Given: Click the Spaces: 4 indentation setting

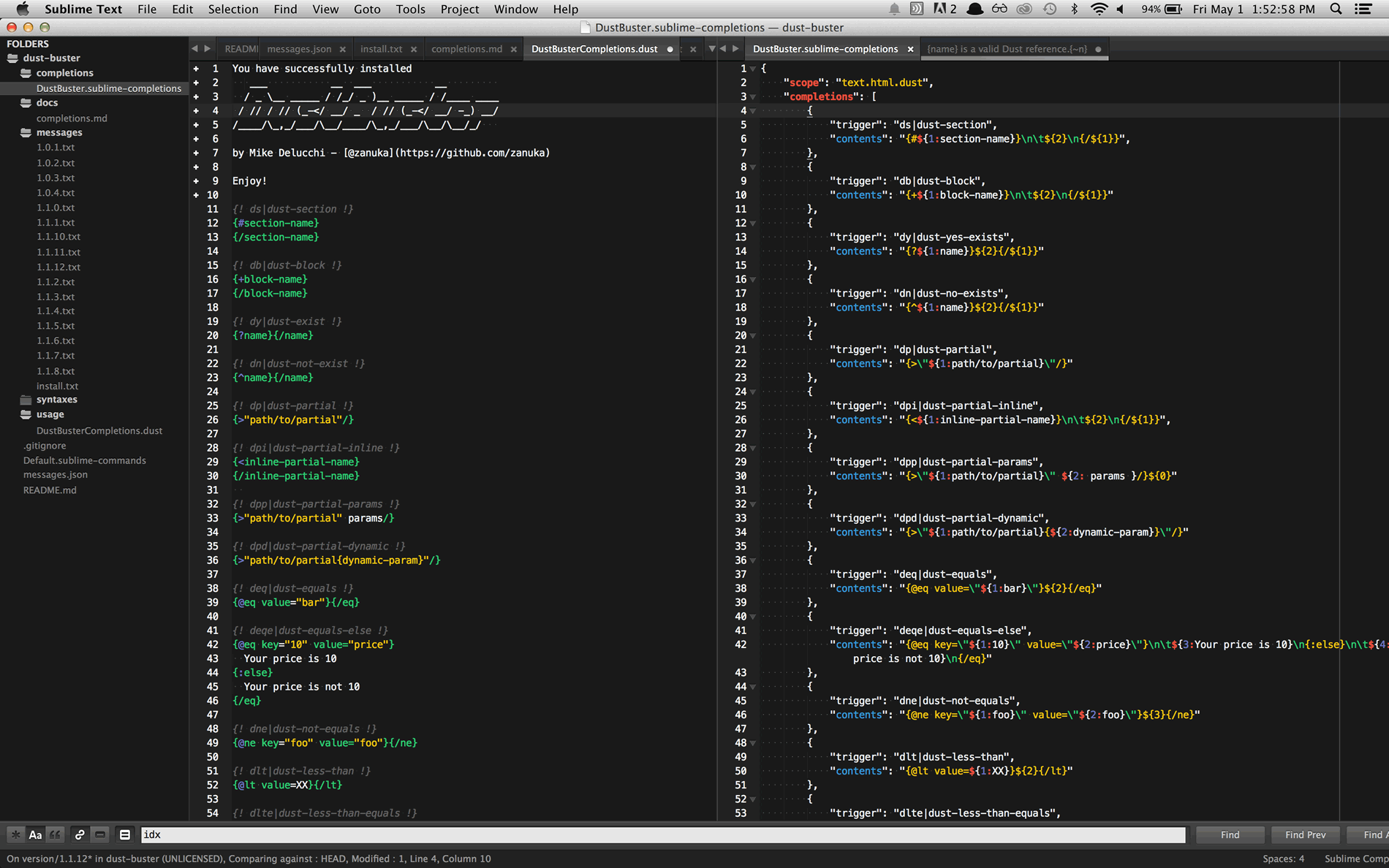Looking at the screenshot, I should tap(1283, 859).
